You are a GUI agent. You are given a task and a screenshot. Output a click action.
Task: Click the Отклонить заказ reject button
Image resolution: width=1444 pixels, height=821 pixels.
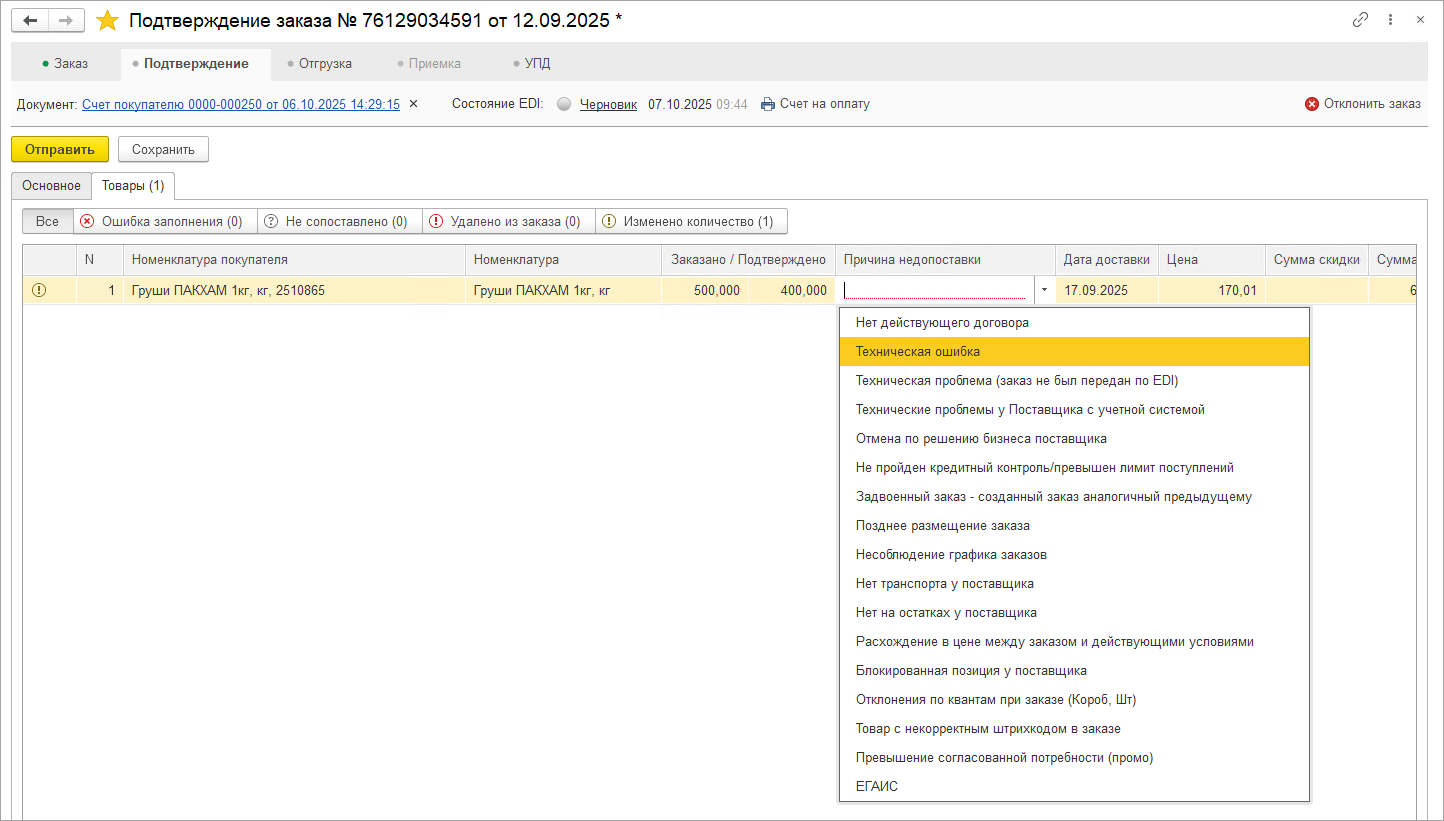point(1363,104)
